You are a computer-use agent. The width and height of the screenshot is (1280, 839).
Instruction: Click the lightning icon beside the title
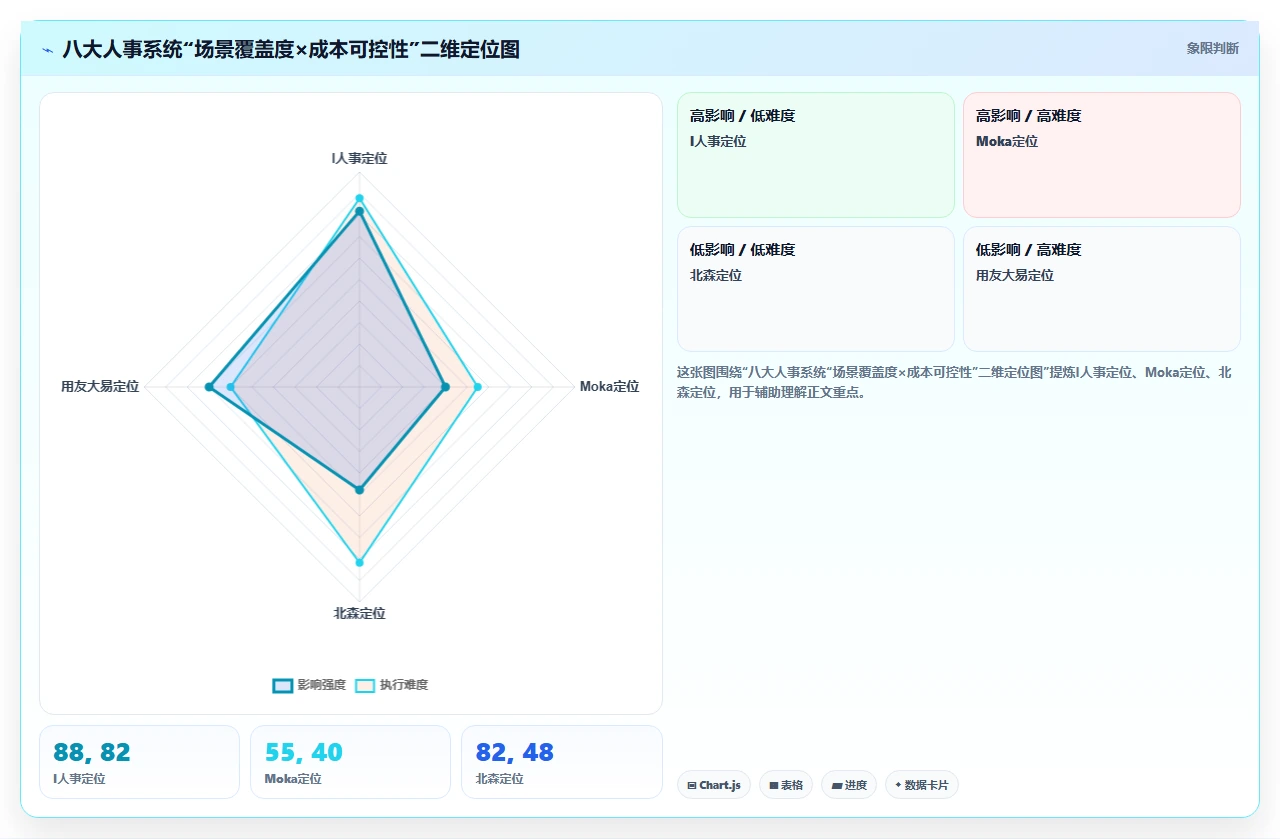pyautogui.click(x=48, y=49)
